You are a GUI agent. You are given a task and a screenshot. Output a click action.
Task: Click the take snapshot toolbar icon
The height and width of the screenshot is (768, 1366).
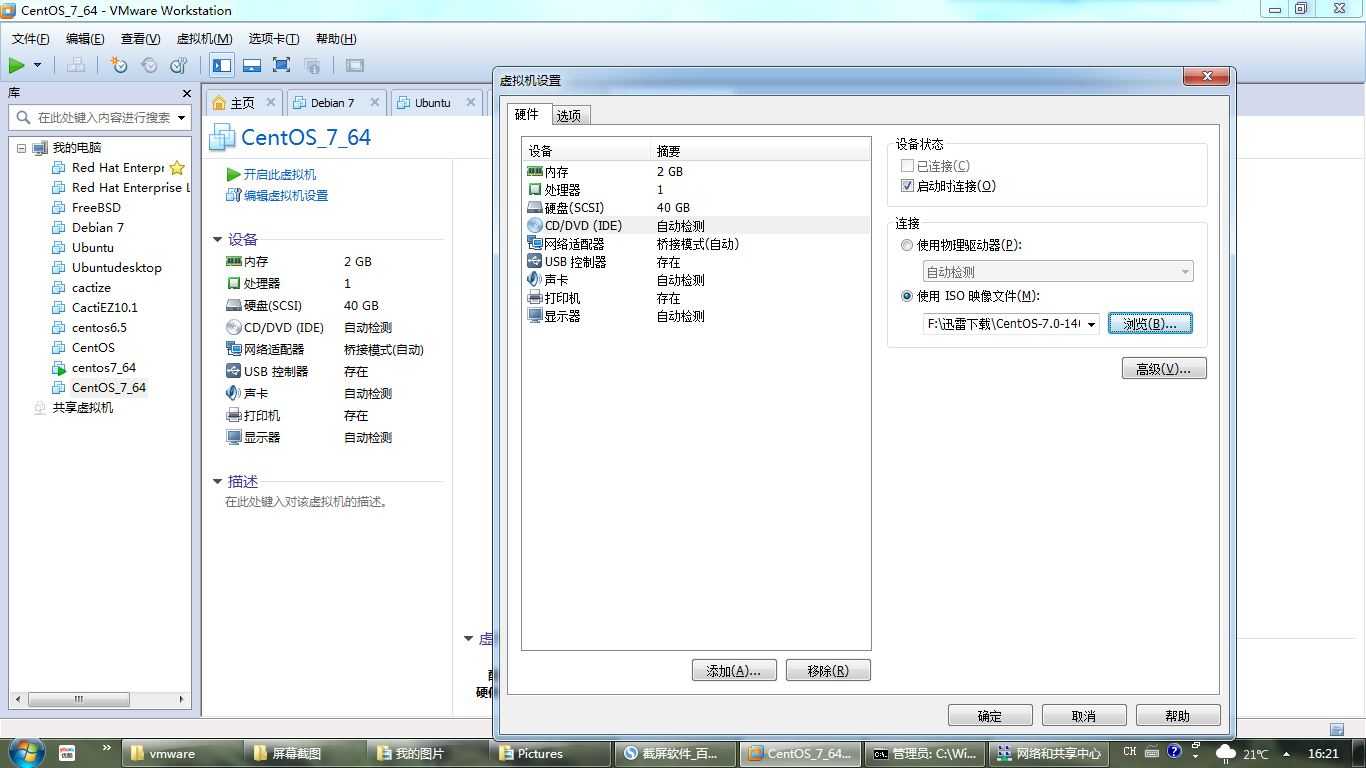pyautogui.click(x=119, y=65)
